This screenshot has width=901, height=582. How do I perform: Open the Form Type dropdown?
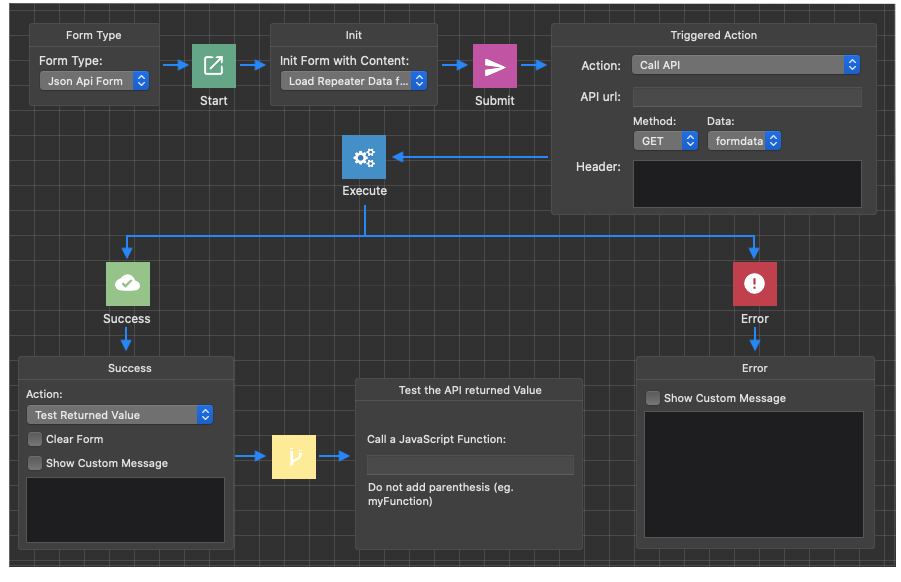coord(95,81)
